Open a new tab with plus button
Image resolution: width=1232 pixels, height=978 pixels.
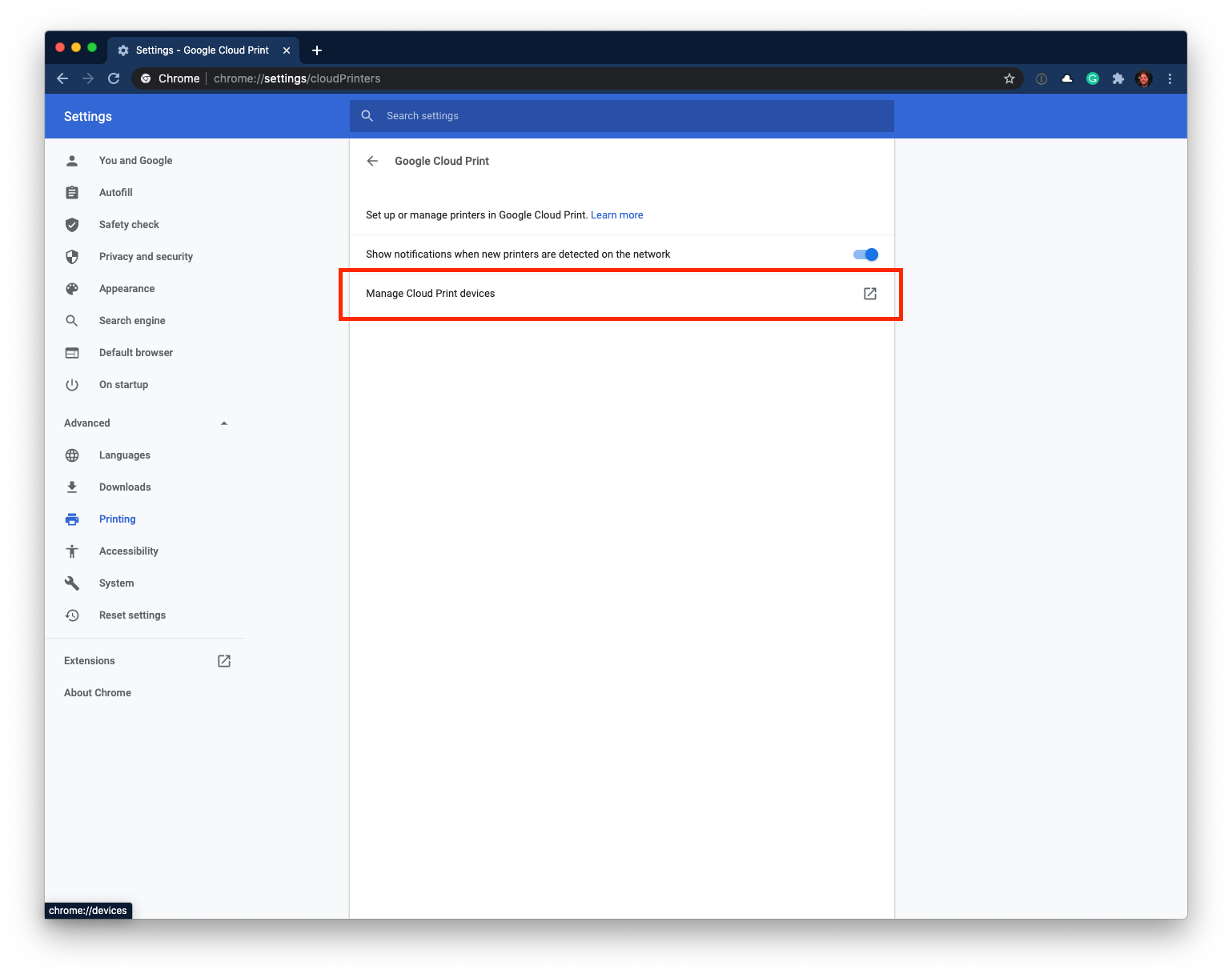[x=317, y=50]
